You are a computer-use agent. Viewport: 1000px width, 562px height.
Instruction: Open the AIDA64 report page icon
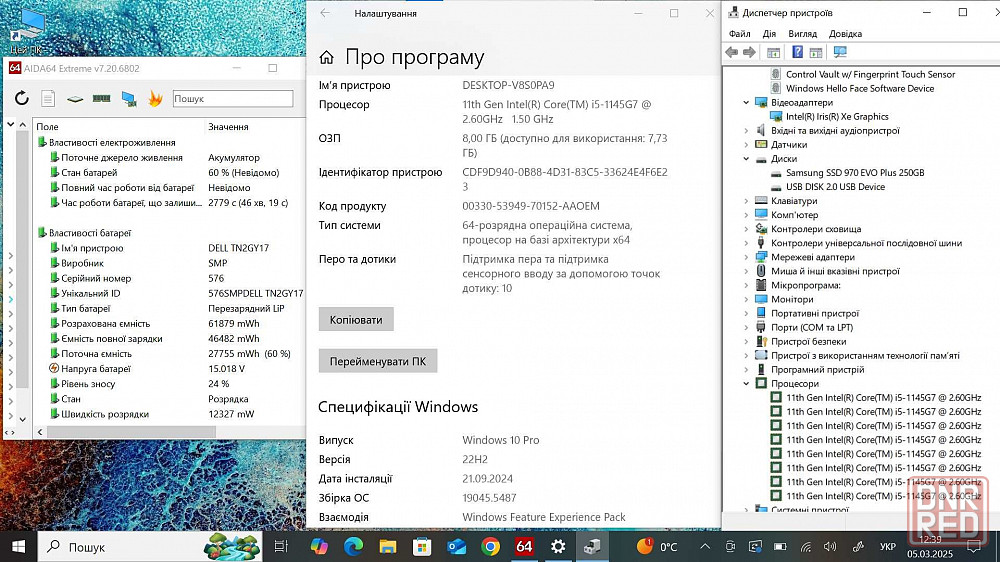click(x=48, y=98)
